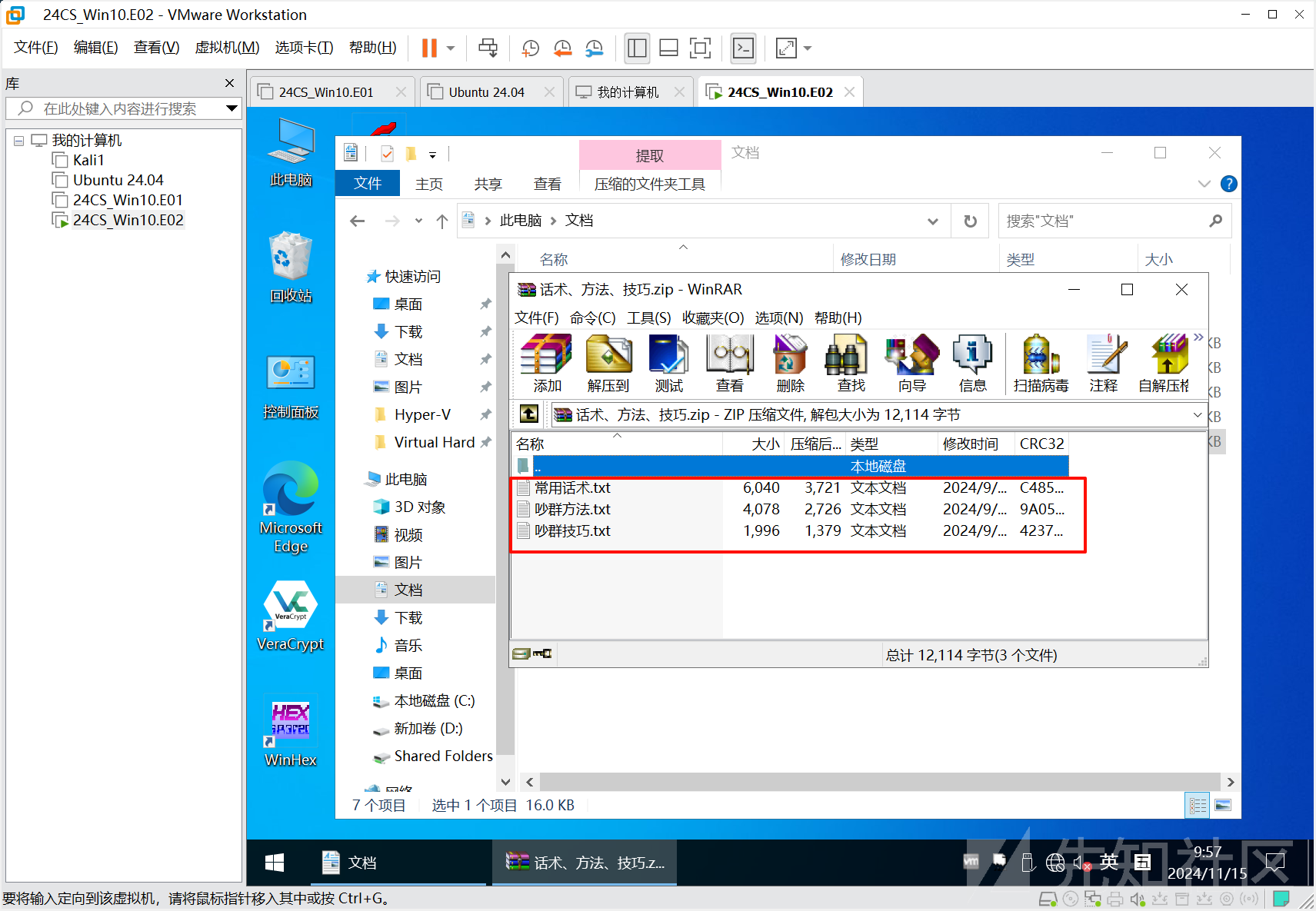
Task: Click the WinRAR Test (测试) icon
Action: (x=668, y=364)
